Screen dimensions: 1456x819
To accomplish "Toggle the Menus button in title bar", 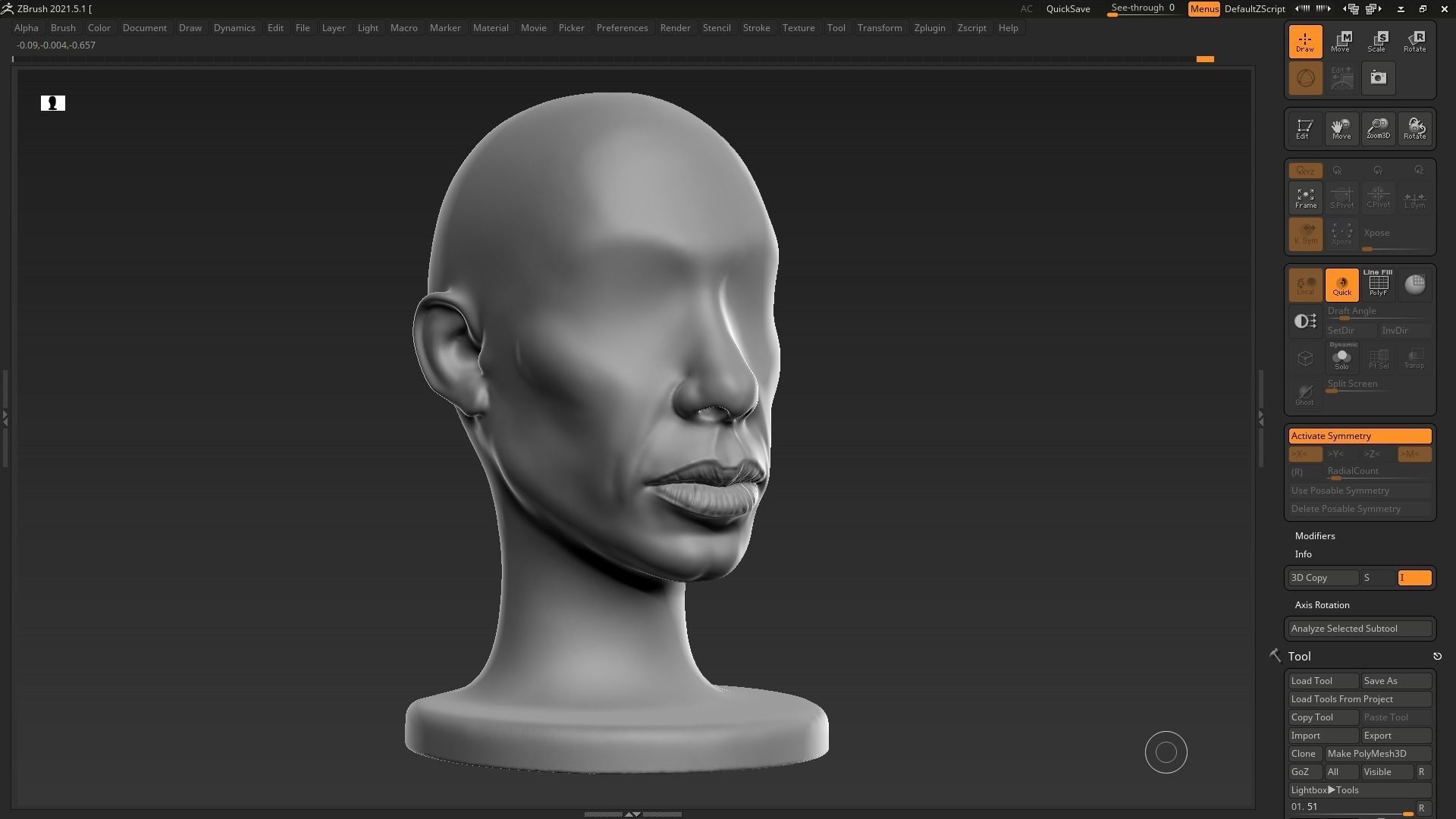I will tap(1203, 9).
